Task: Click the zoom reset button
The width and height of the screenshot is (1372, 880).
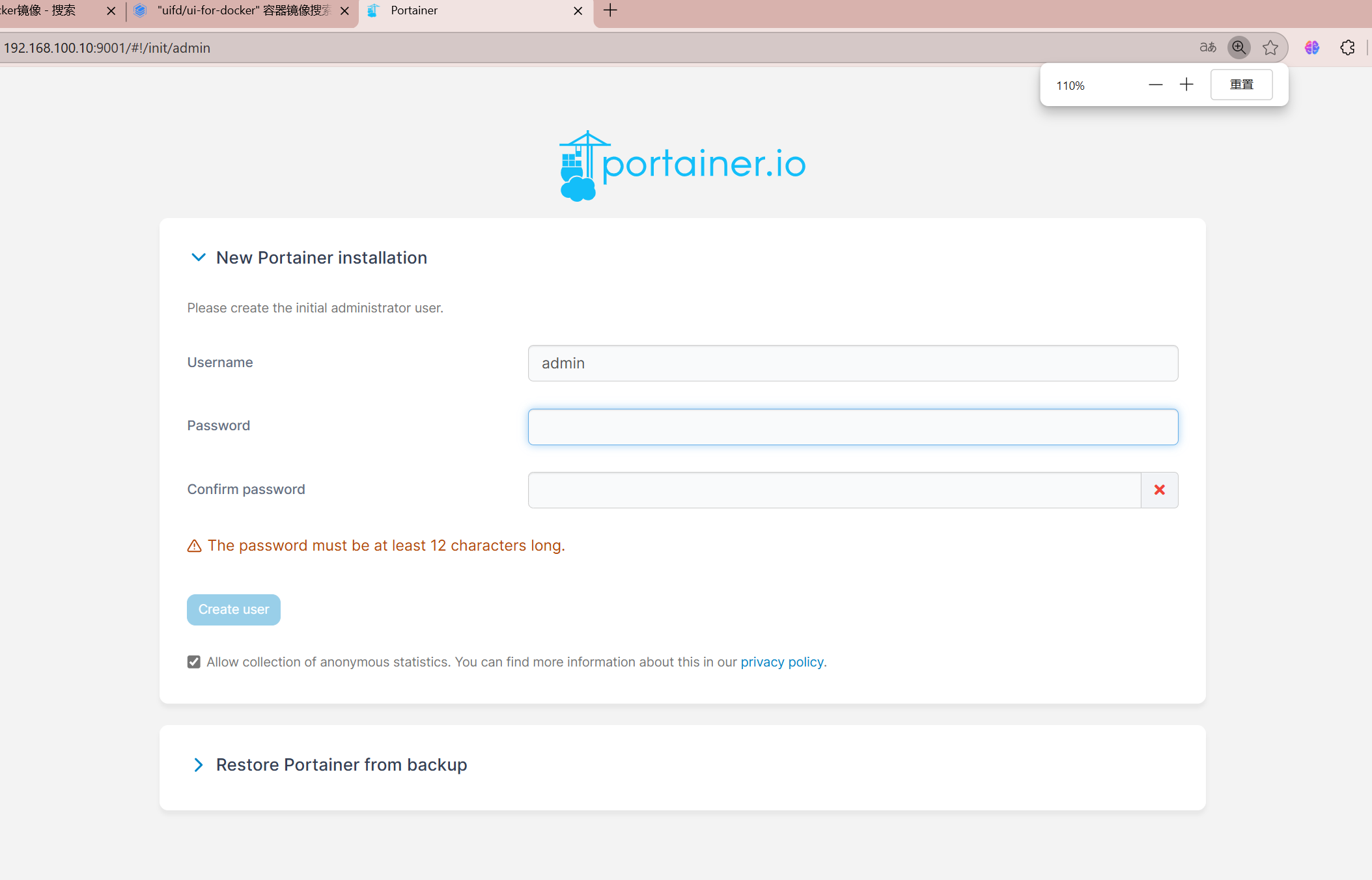Action: [x=1241, y=85]
